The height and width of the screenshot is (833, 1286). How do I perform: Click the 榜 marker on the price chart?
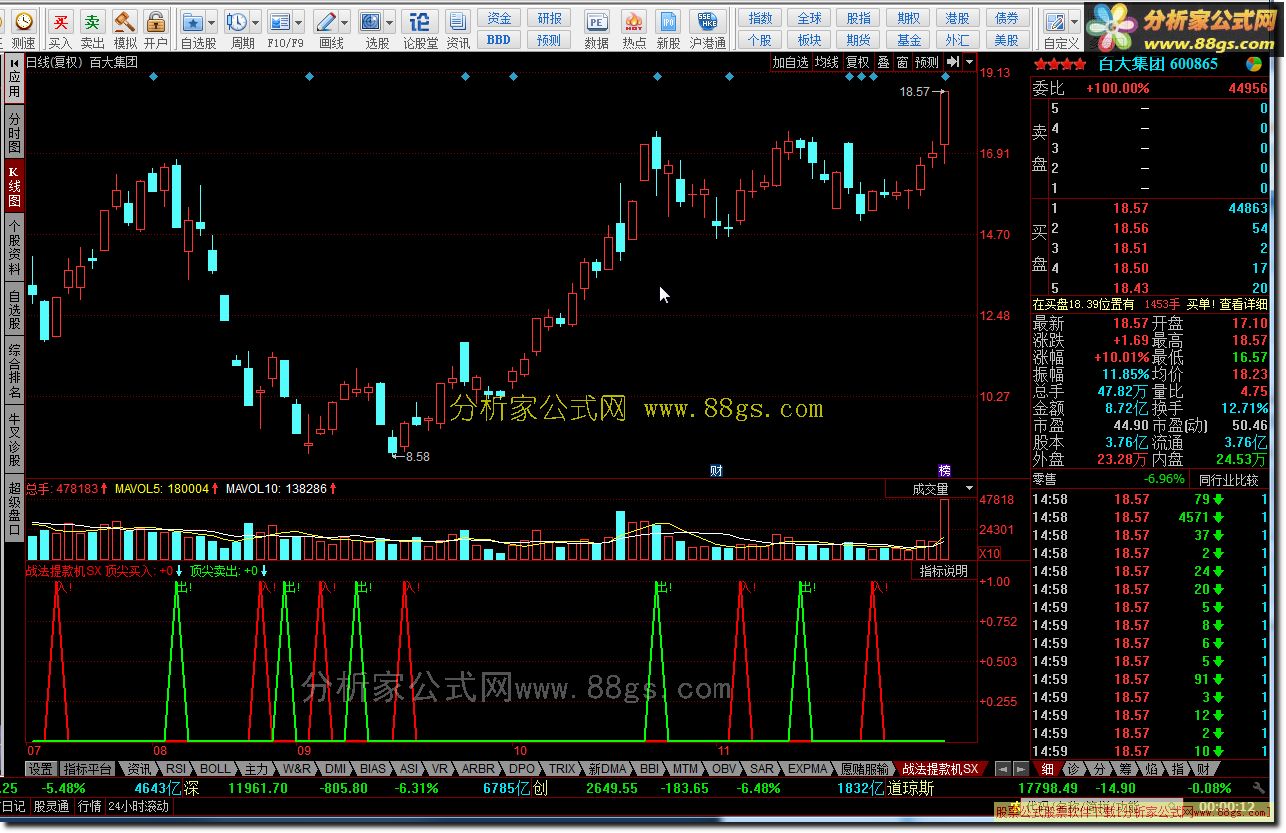[944, 470]
